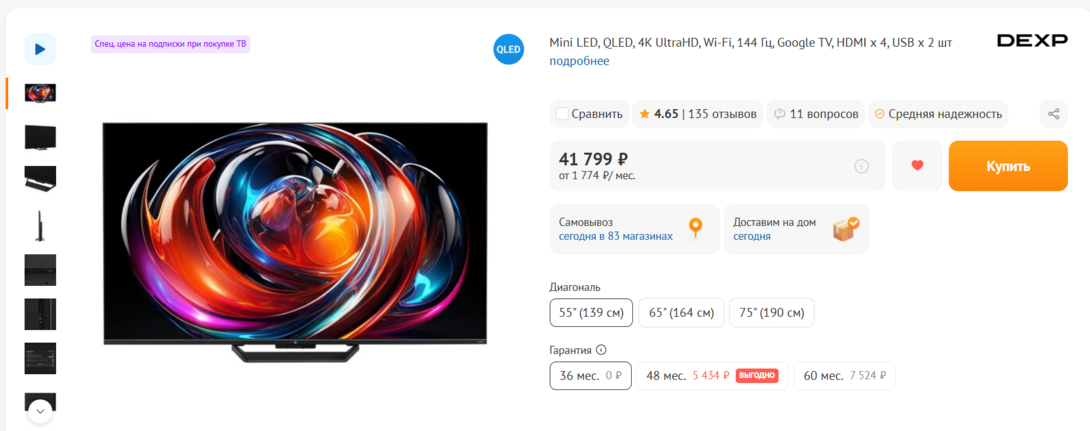This screenshot has height=431, width=1090.
Task: Click the price info circle icon
Action: (x=861, y=166)
